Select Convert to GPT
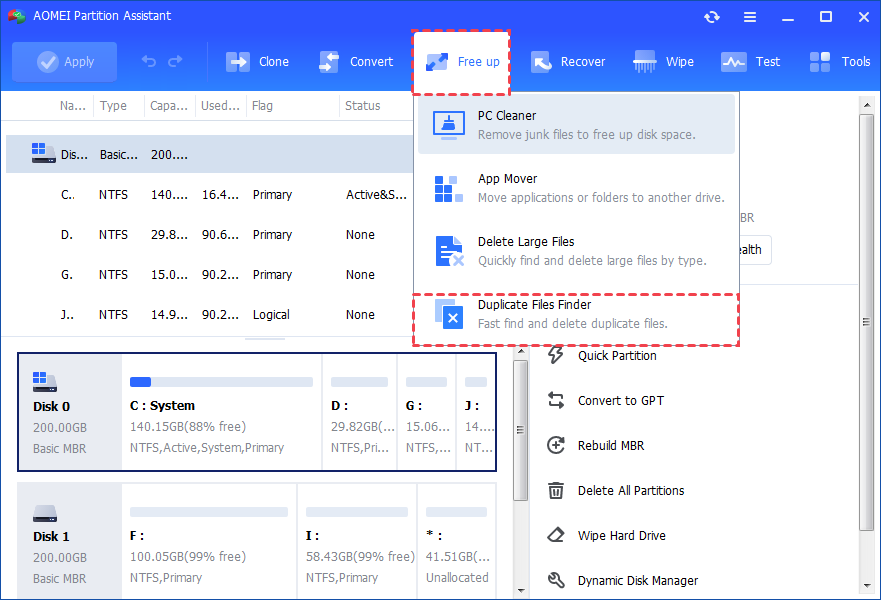Viewport: 881px width, 600px height. (622, 400)
